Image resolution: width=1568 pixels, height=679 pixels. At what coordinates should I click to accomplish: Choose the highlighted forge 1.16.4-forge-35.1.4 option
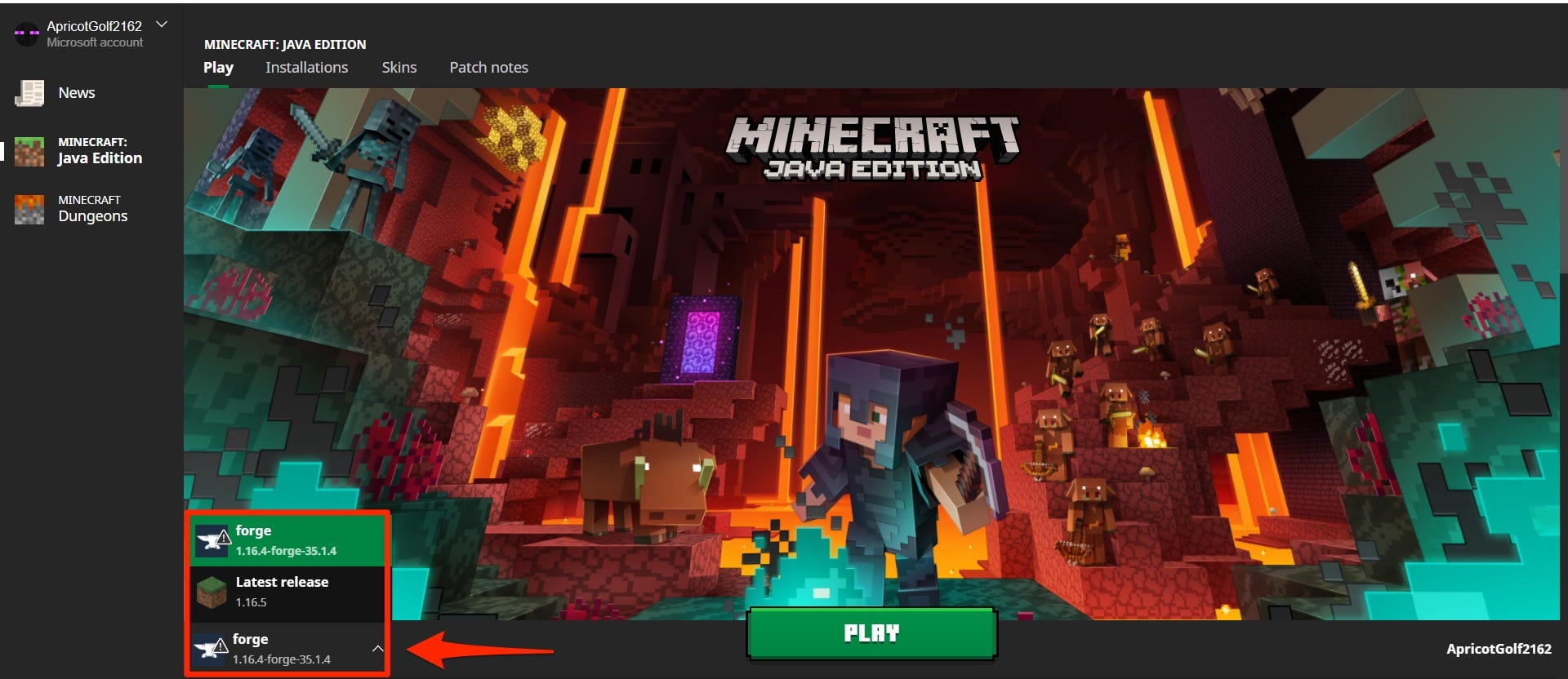coord(287,540)
